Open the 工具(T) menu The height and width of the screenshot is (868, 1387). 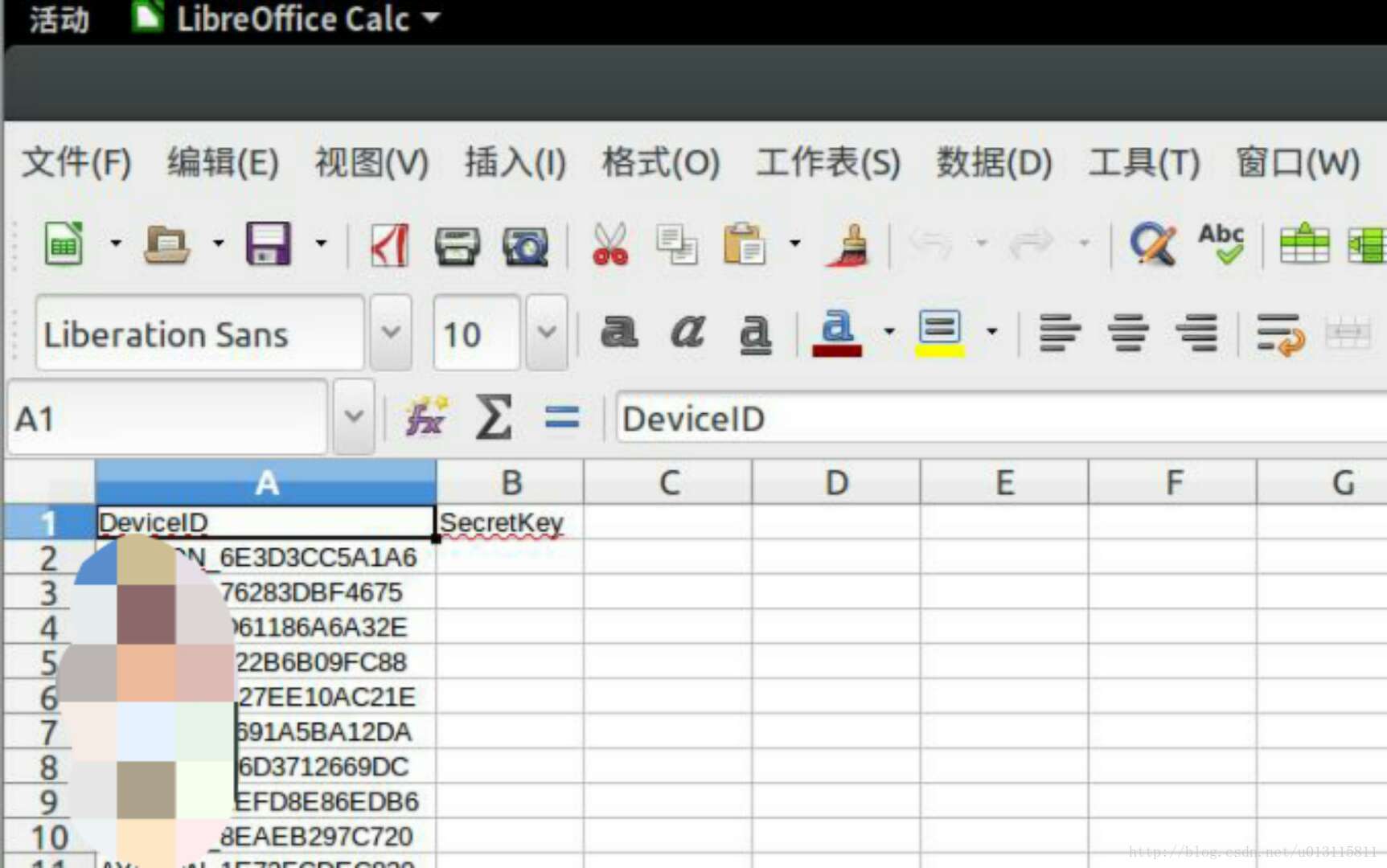tap(1144, 163)
